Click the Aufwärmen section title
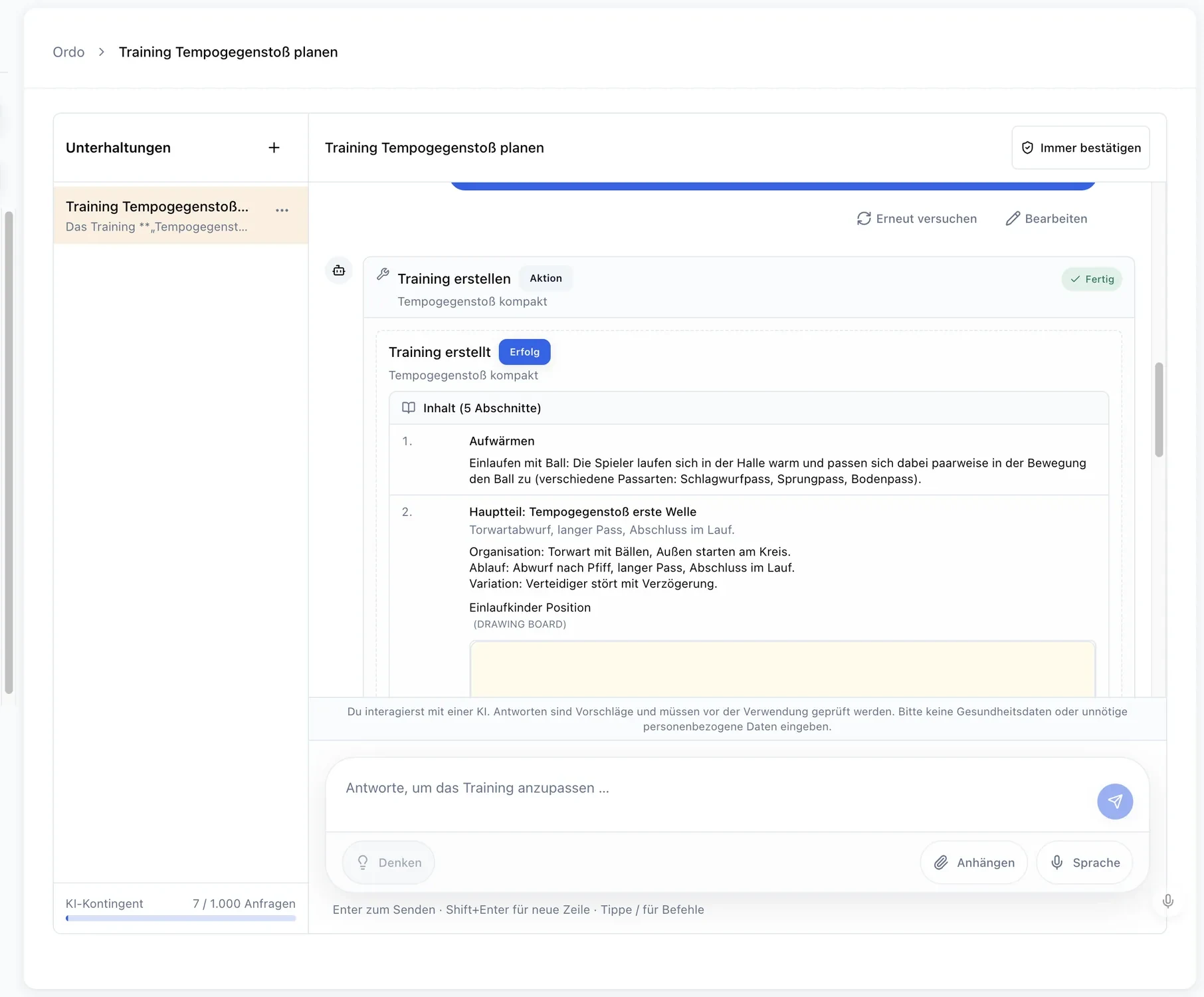Viewport: 1204px width, 997px height. pyautogui.click(x=502, y=441)
